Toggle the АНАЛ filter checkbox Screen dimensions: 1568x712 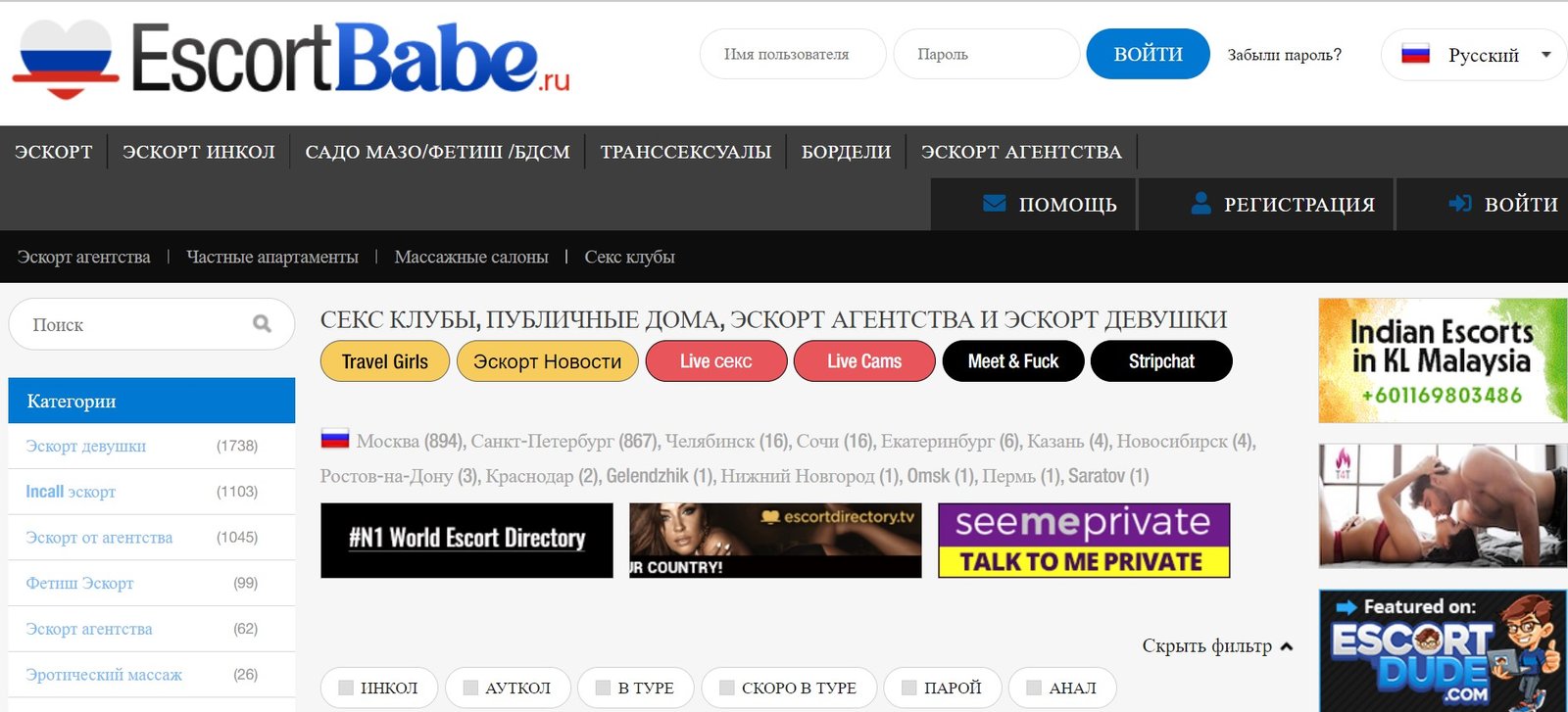(1034, 688)
